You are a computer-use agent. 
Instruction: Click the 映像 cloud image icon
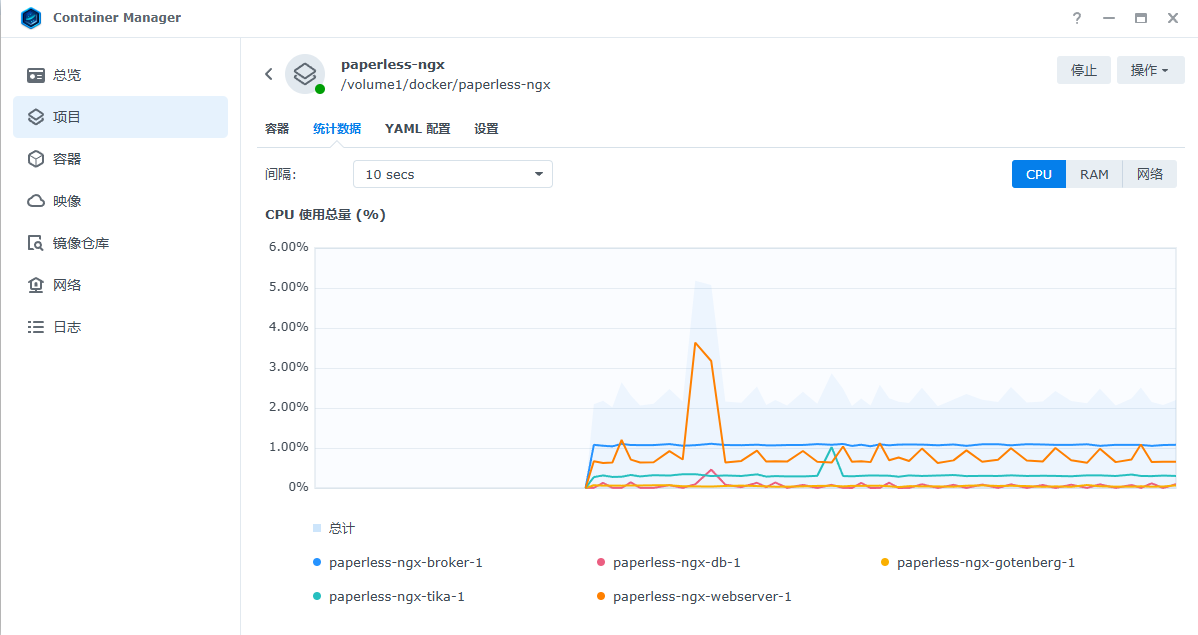click(36, 201)
